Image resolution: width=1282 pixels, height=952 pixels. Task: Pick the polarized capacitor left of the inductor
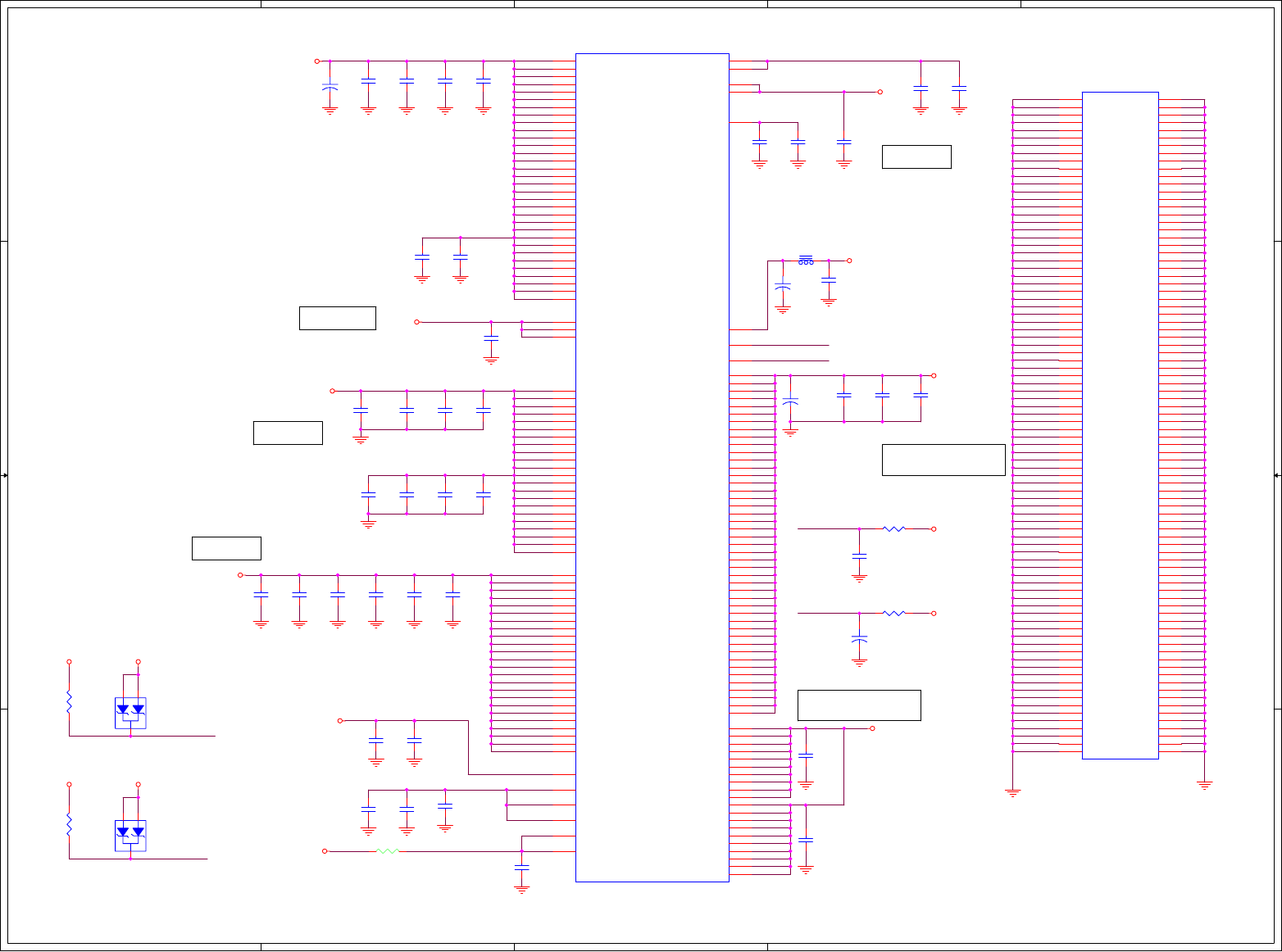(783, 286)
